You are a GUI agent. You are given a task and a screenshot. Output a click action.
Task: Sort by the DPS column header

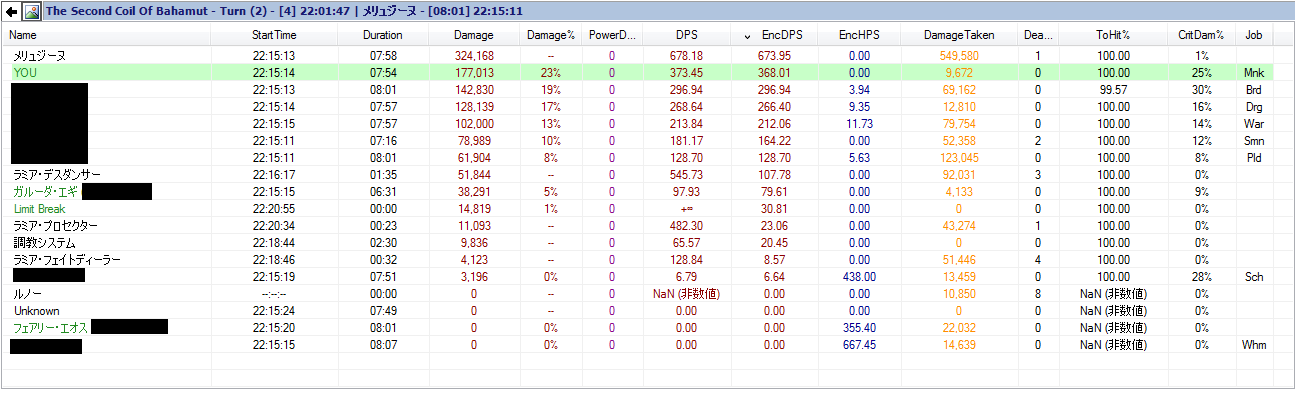(687, 35)
